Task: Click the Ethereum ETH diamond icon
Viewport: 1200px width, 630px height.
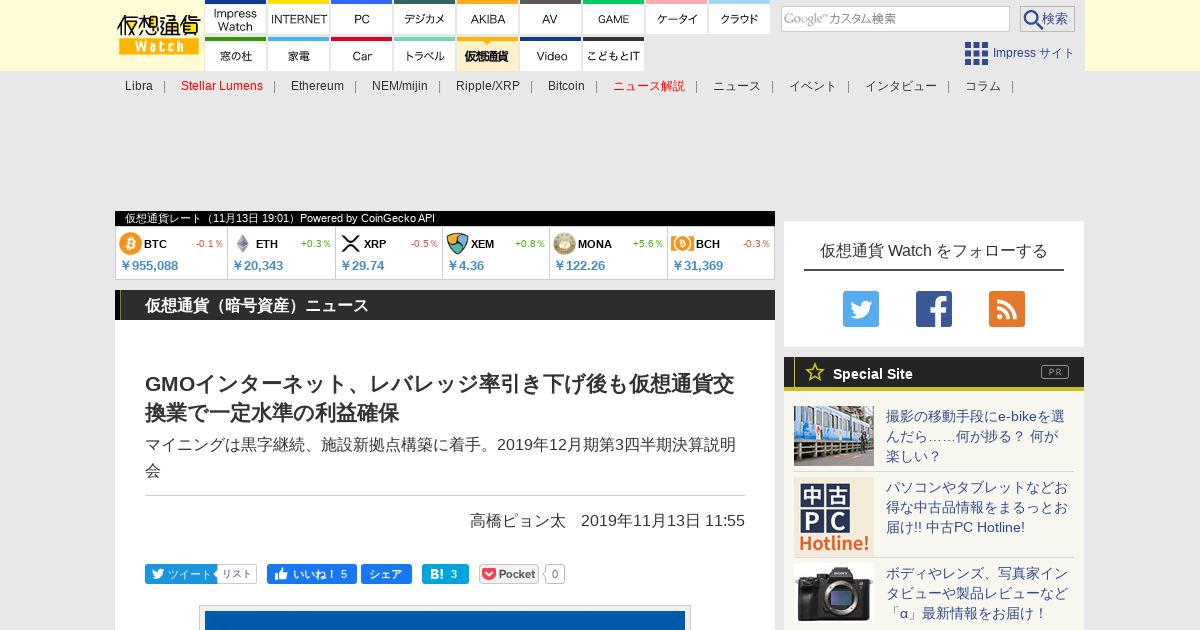Action: coord(242,244)
